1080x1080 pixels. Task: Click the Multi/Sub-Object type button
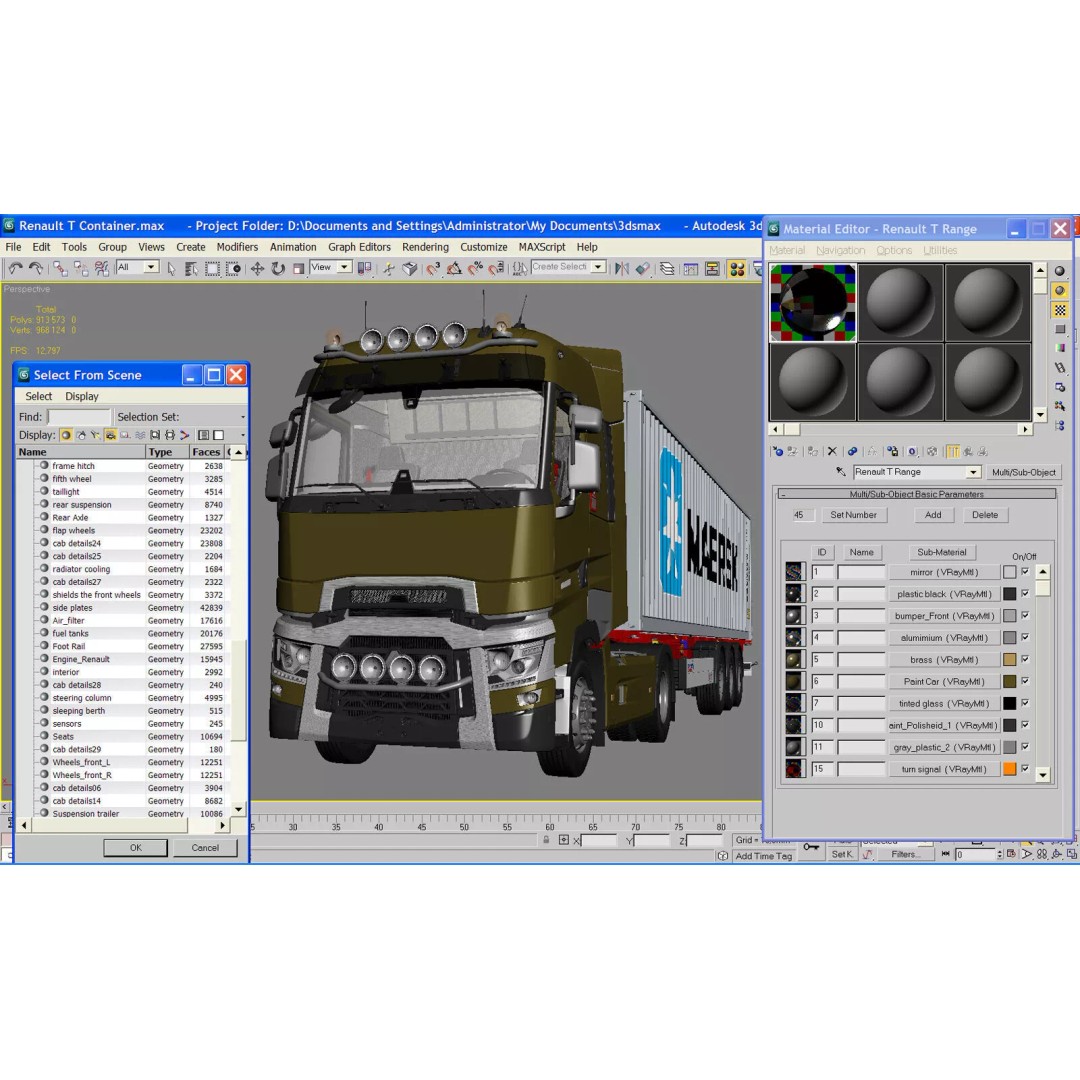[x=1024, y=472]
